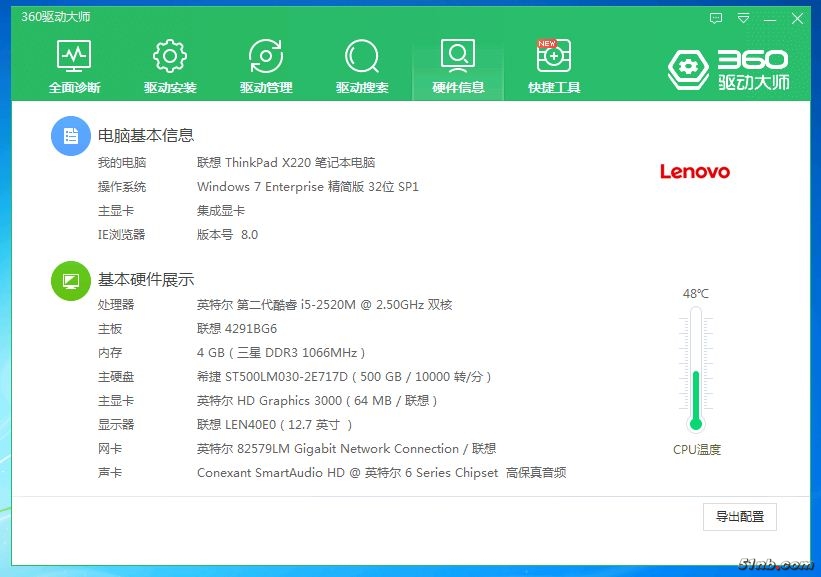Close the 360驱动大师 window
Image resolution: width=821 pixels, height=577 pixels.
click(x=797, y=19)
